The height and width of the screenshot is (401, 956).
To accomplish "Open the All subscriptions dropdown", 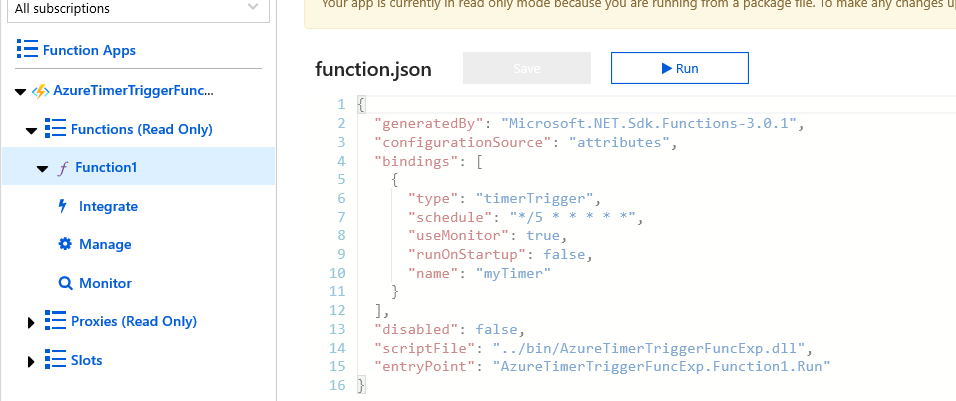I will (x=138, y=9).
